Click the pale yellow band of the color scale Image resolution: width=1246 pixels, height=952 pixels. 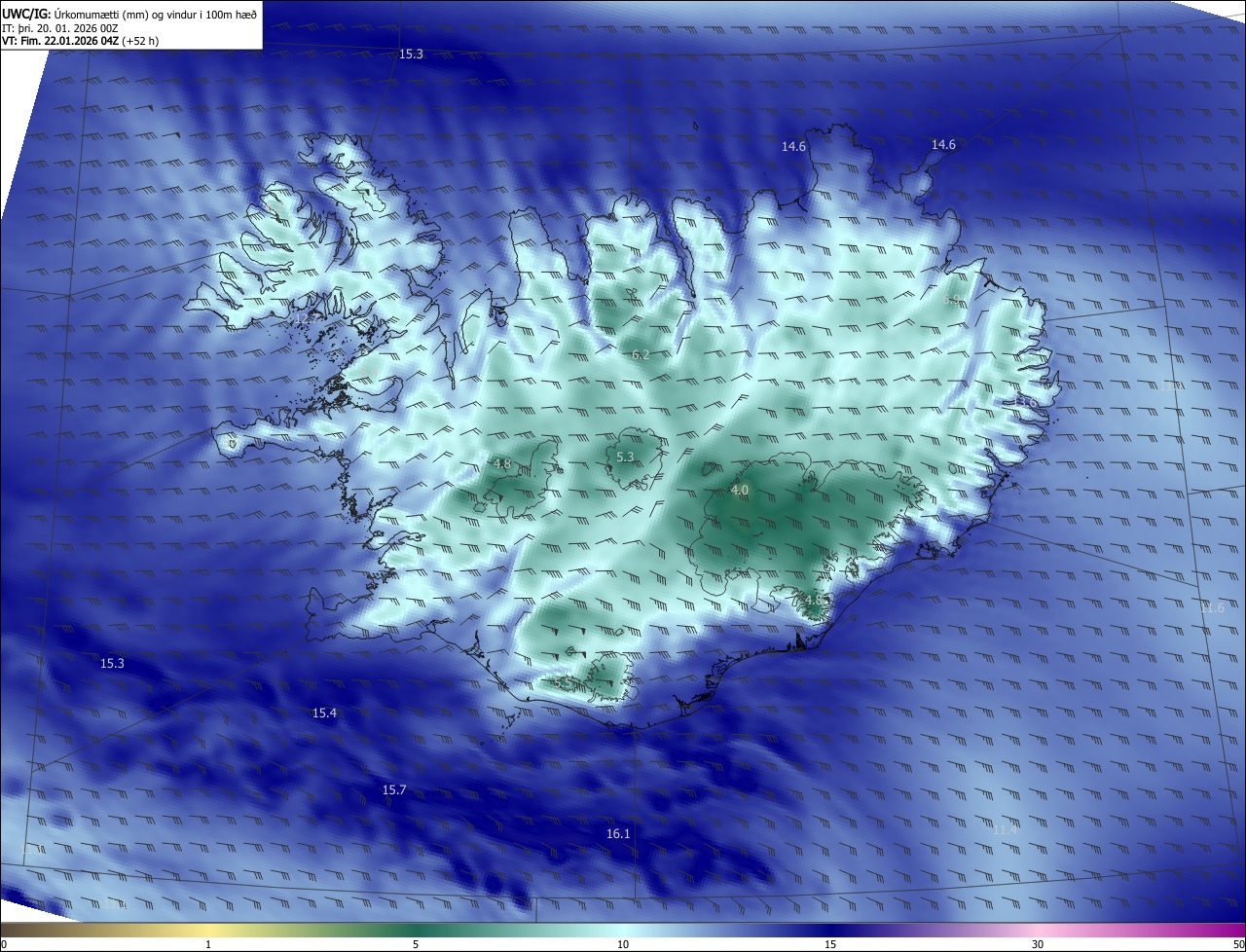(209, 930)
